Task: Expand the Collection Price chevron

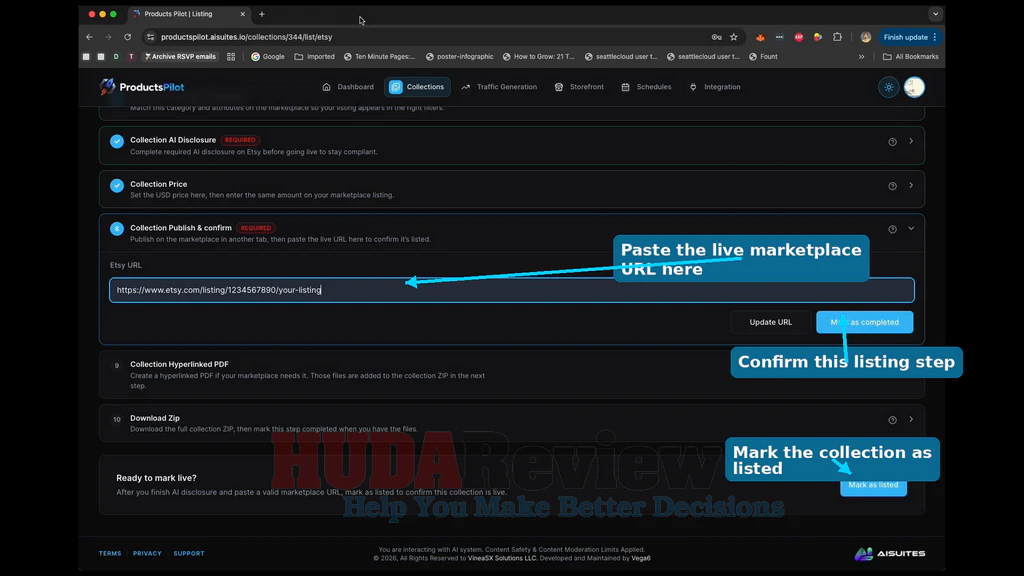Action: click(911, 185)
